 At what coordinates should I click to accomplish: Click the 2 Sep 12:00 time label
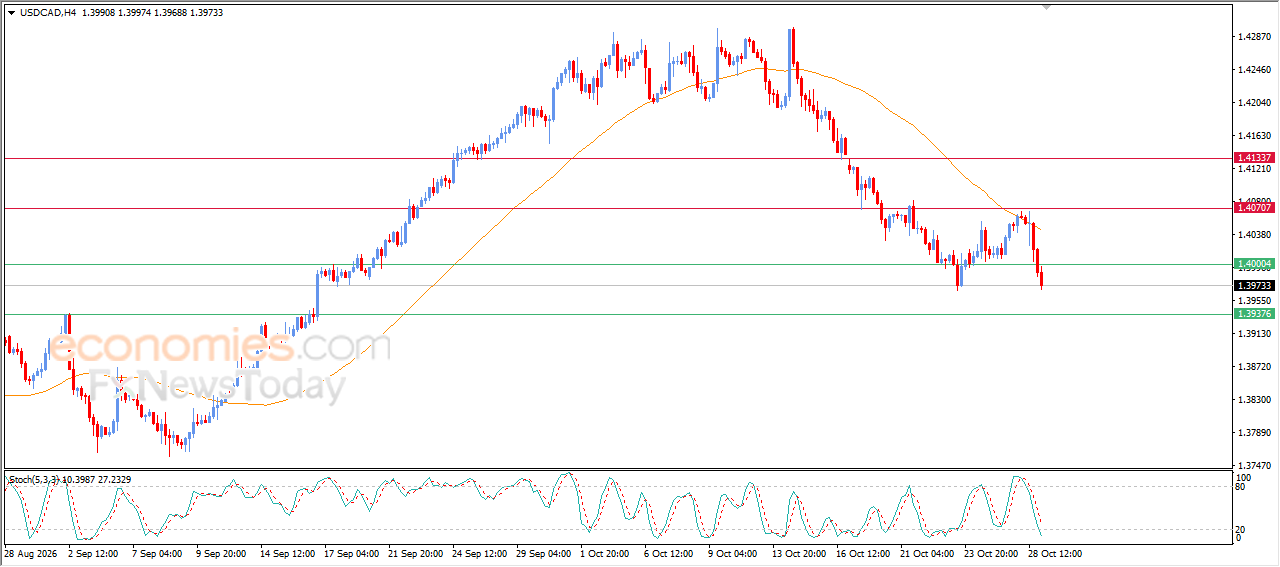93,553
